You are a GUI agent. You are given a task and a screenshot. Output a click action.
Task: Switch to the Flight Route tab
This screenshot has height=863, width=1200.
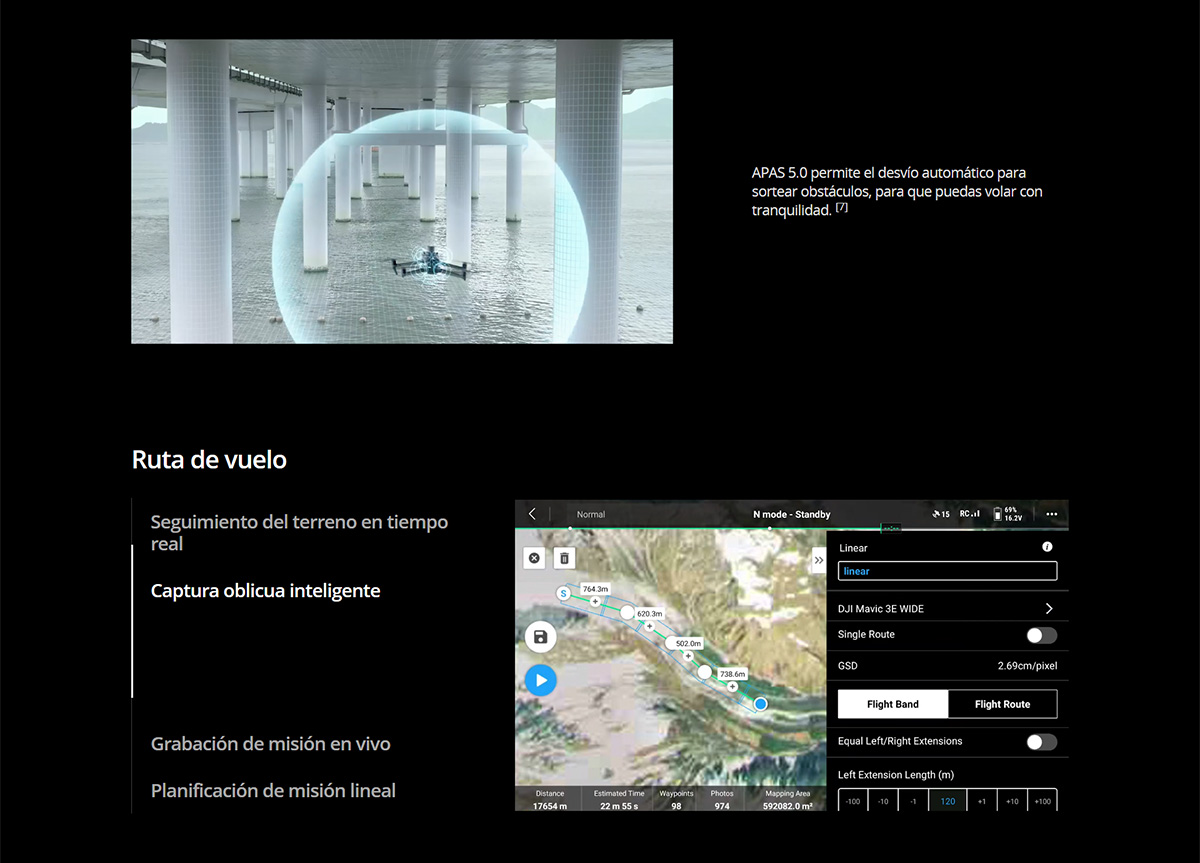(x=1002, y=704)
